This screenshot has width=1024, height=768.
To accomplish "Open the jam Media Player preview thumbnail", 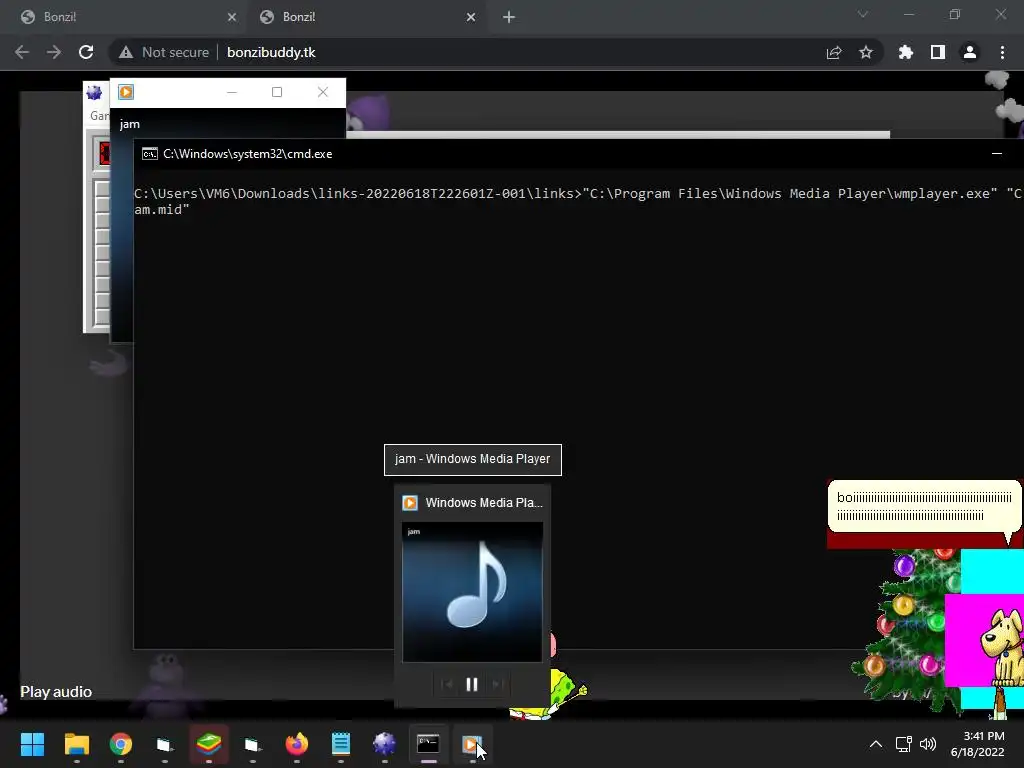I will (472, 592).
